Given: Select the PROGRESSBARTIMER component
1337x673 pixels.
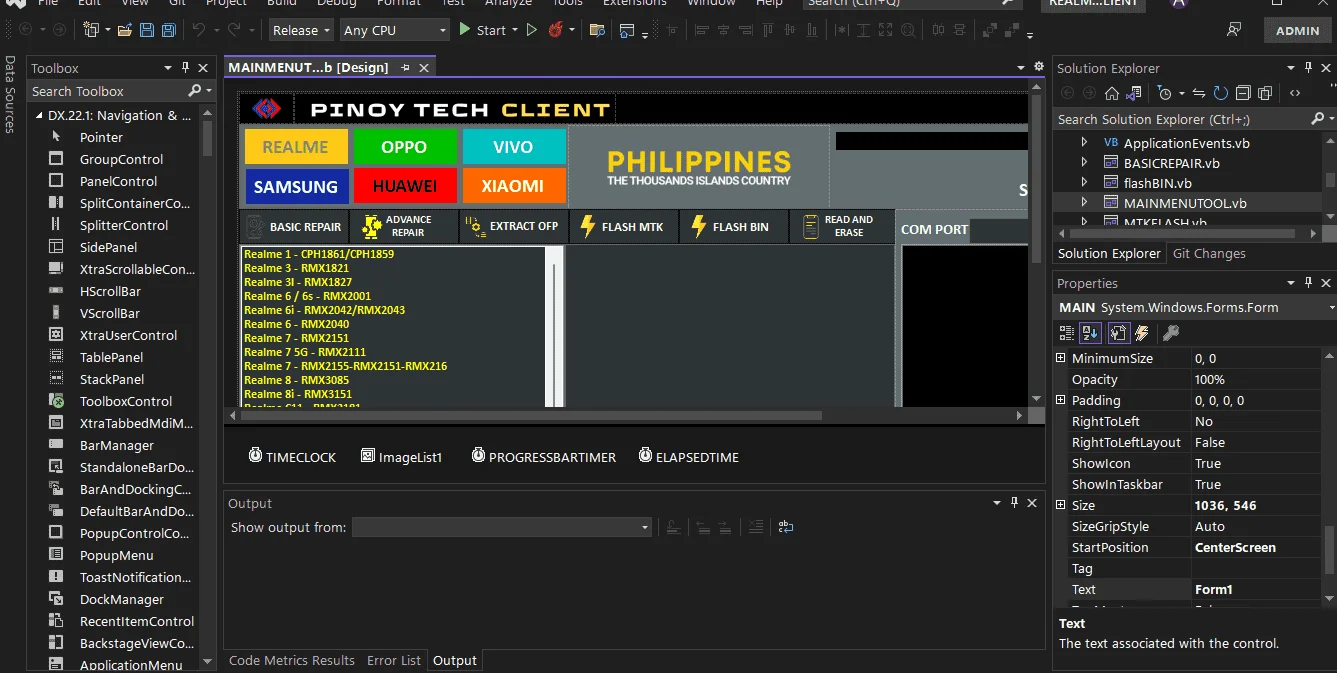Looking at the screenshot, I should [x=543, y=457].
